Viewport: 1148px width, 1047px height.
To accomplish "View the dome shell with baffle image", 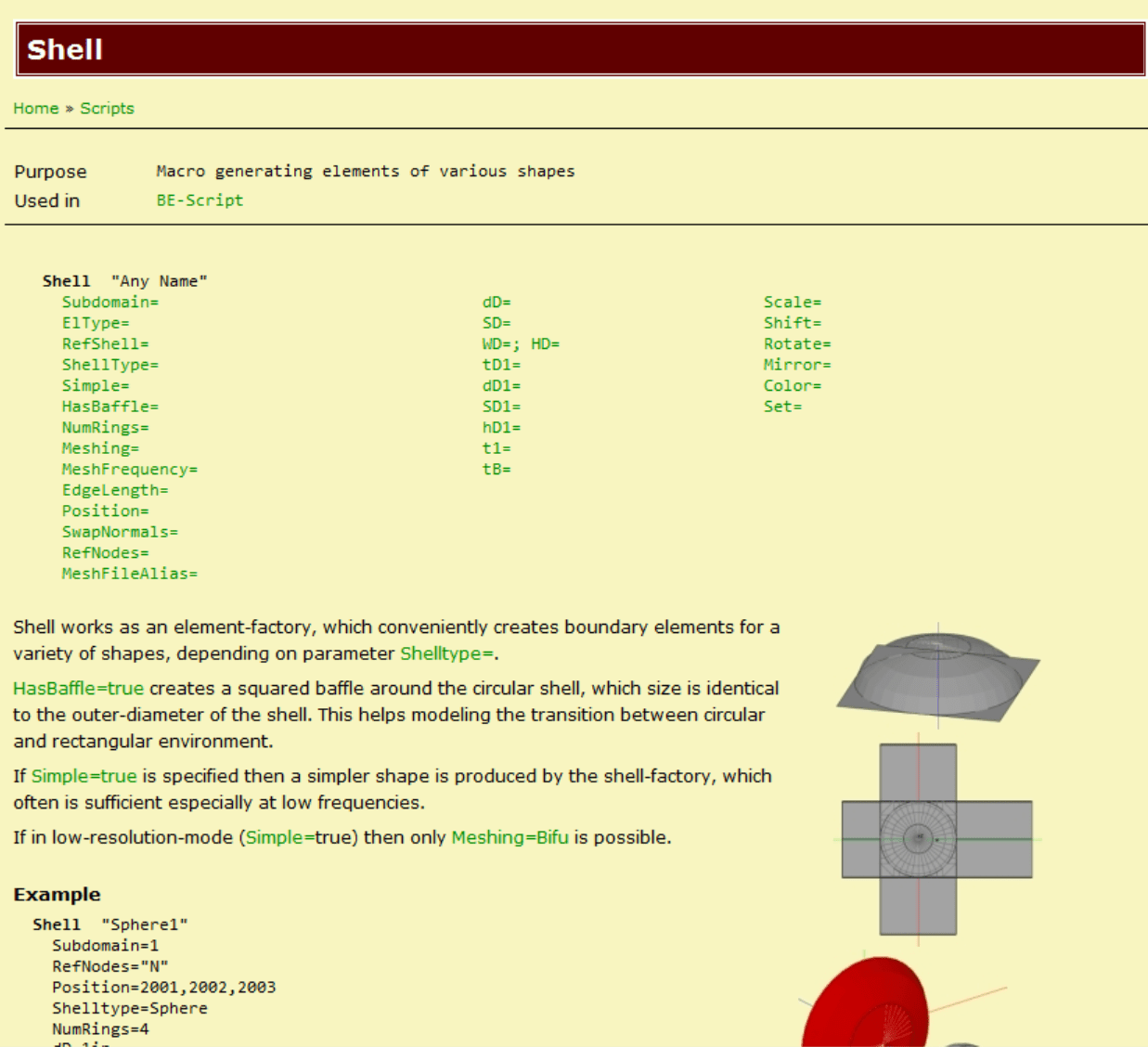I will point(937,675).
